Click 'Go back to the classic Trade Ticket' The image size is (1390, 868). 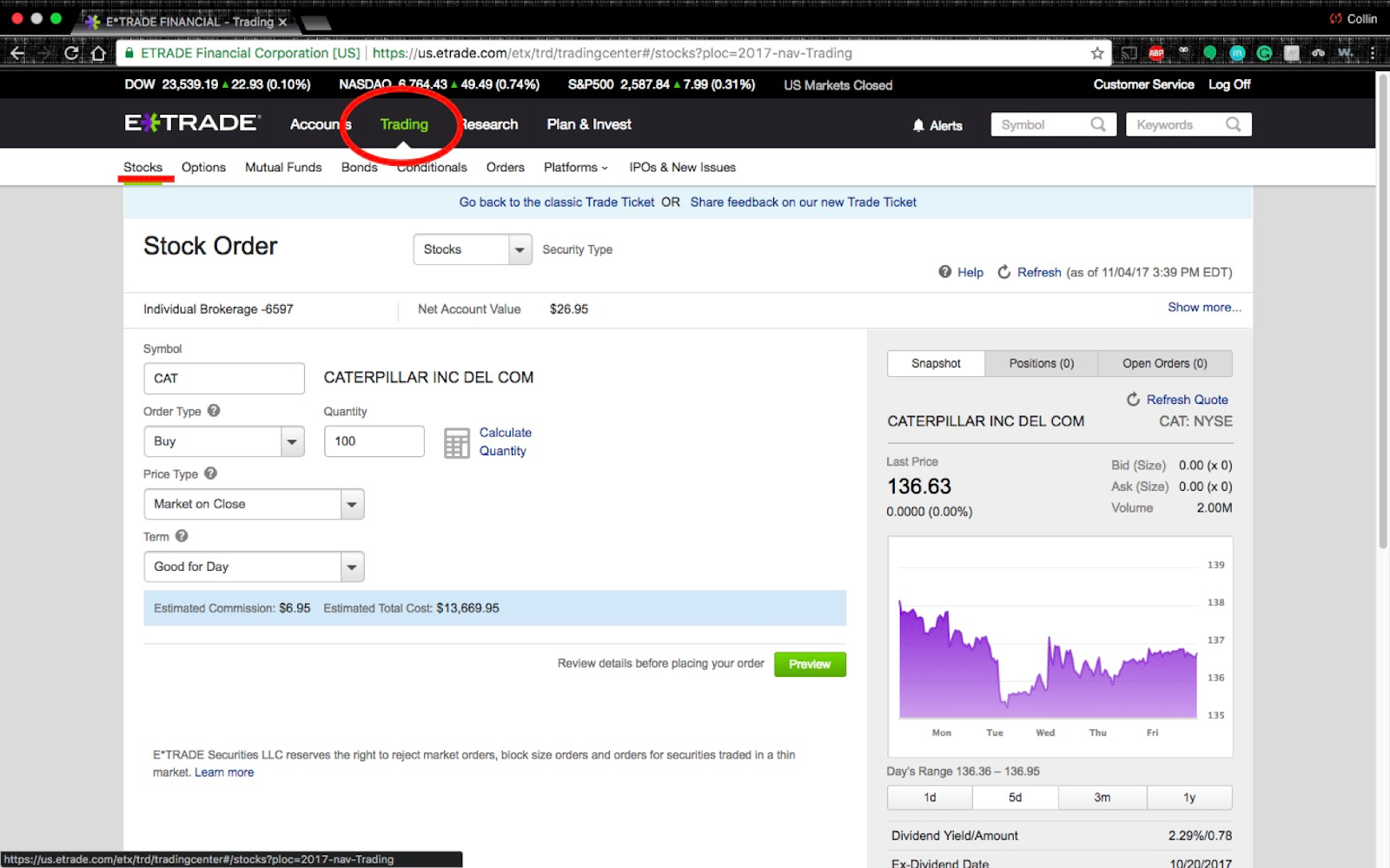[x=557, y=202]
